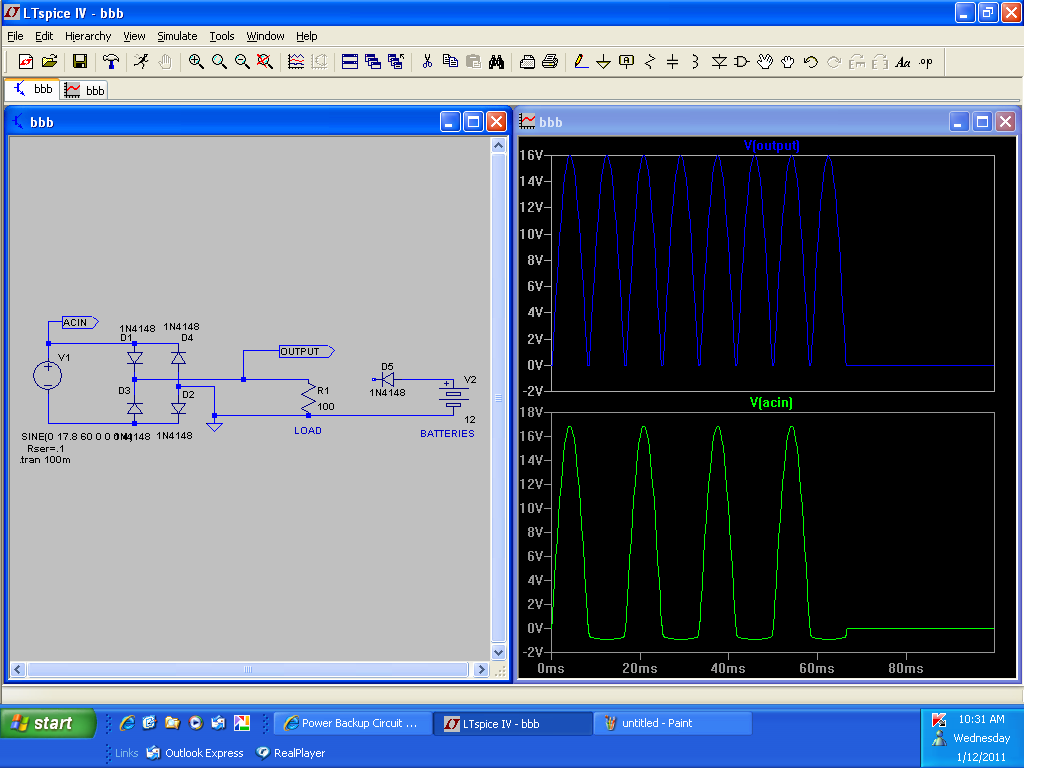Save the schematic with the floppy disk icon
This screenshot has width=1042, height=770.
(80, 62)
